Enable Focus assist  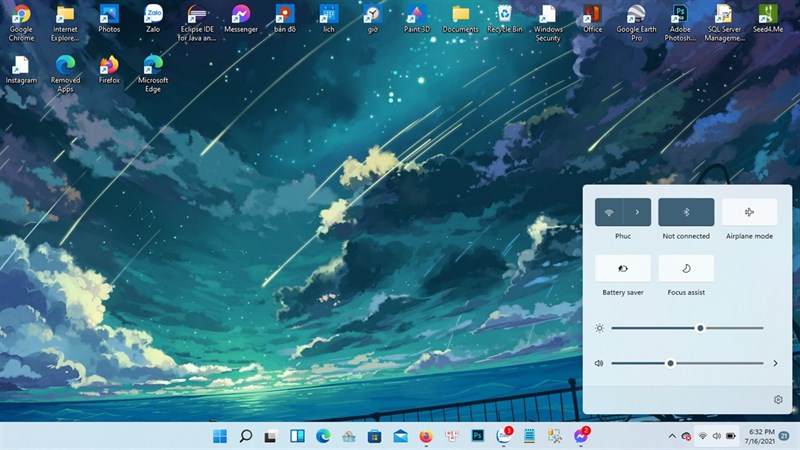click(x=686, y=268)
